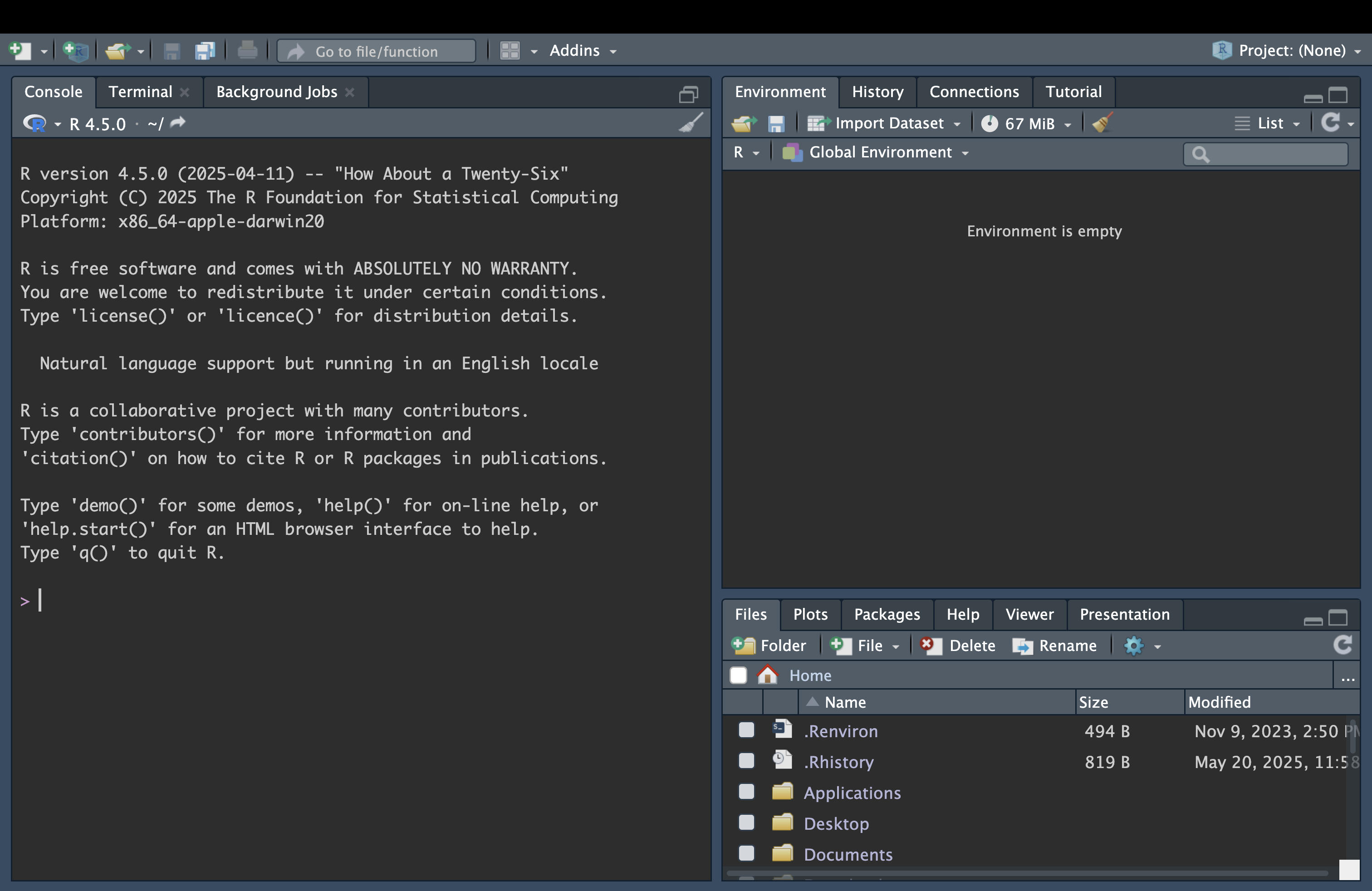Viewport: 1372px width, 891px height.
Task: Open the gear More options menu
Action: 1142,646
